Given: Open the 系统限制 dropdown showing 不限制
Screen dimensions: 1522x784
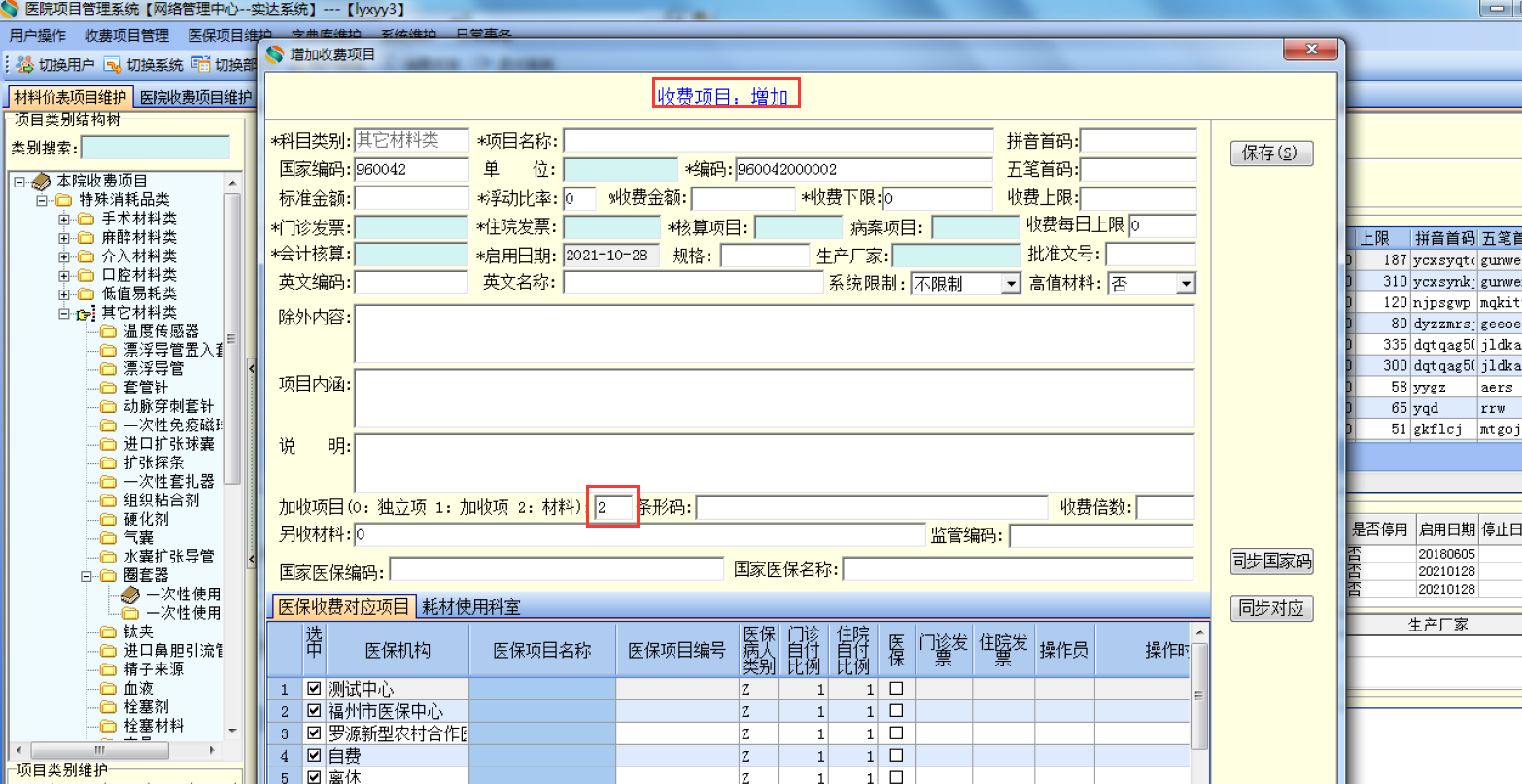Looking at the screenshot, I should [x=1012, y=284].
